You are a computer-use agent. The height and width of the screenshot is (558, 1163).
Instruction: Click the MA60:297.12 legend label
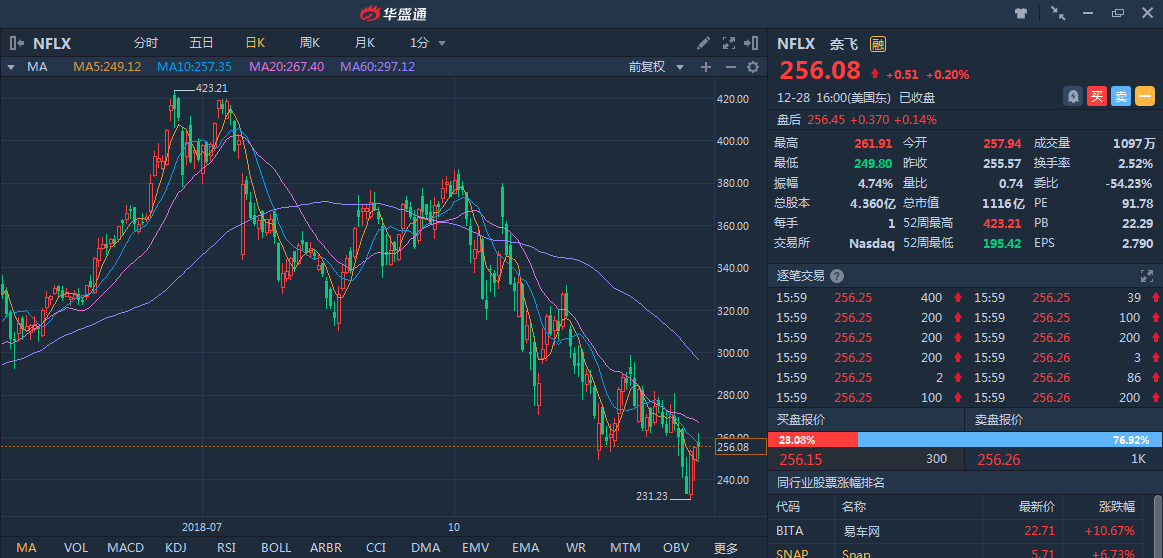[378, 67]
